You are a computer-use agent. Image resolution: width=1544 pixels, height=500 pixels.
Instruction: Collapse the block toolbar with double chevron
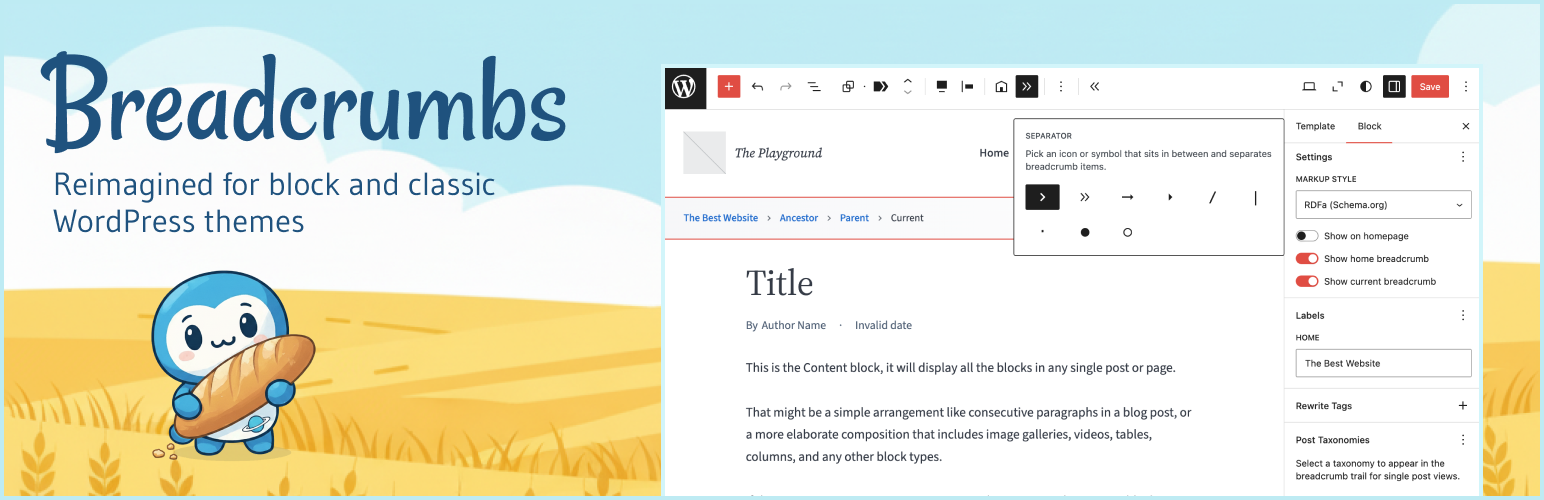coord(1094,87)
